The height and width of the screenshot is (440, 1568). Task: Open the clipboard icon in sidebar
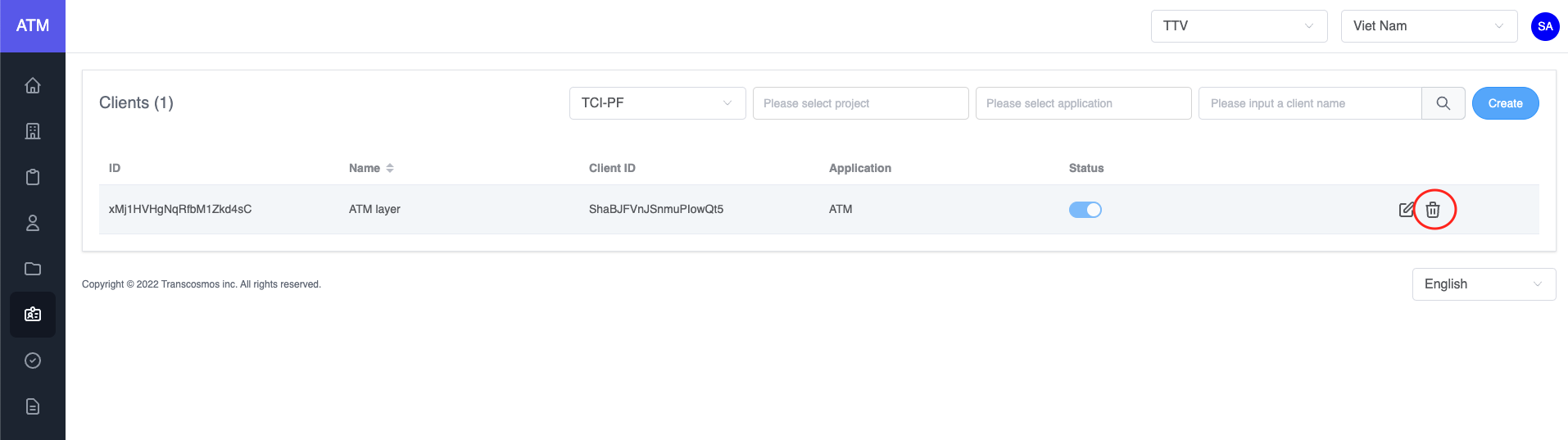(x=33, y=177)
